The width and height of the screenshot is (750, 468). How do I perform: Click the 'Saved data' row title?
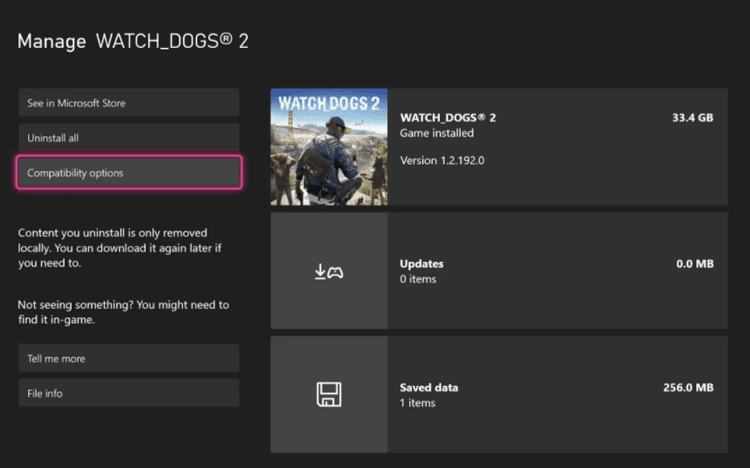pos(429,387)
